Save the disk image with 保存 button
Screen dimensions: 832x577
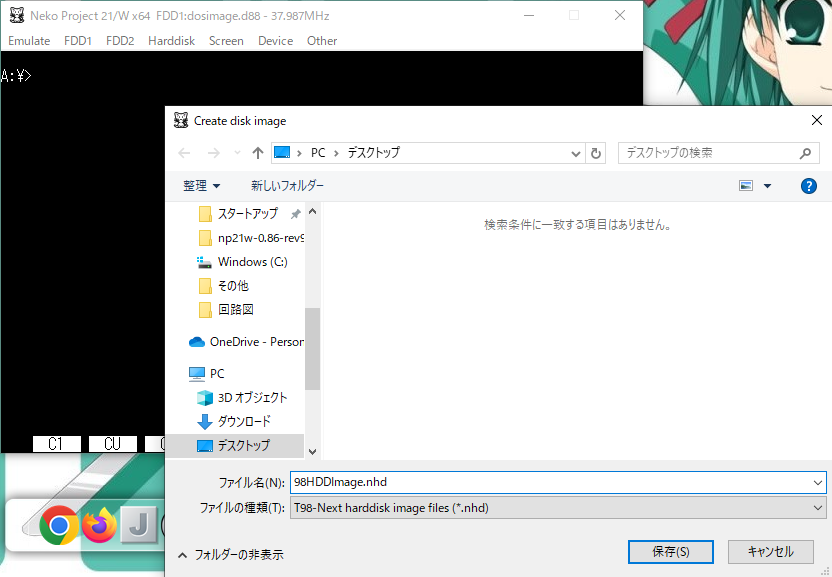click(670, 551)
